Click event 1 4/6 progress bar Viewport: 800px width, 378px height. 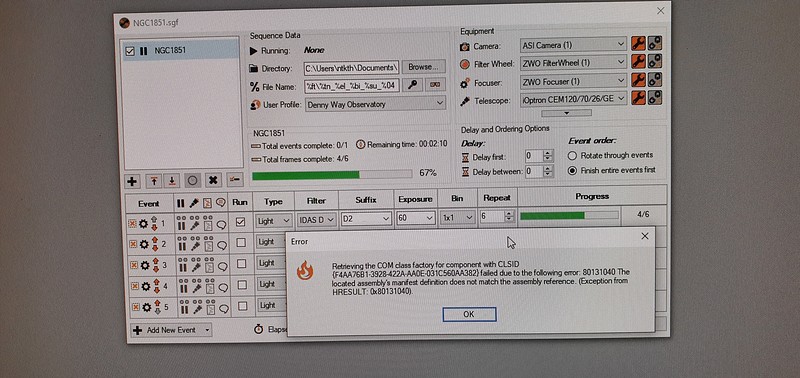click(x=569, y=215)
